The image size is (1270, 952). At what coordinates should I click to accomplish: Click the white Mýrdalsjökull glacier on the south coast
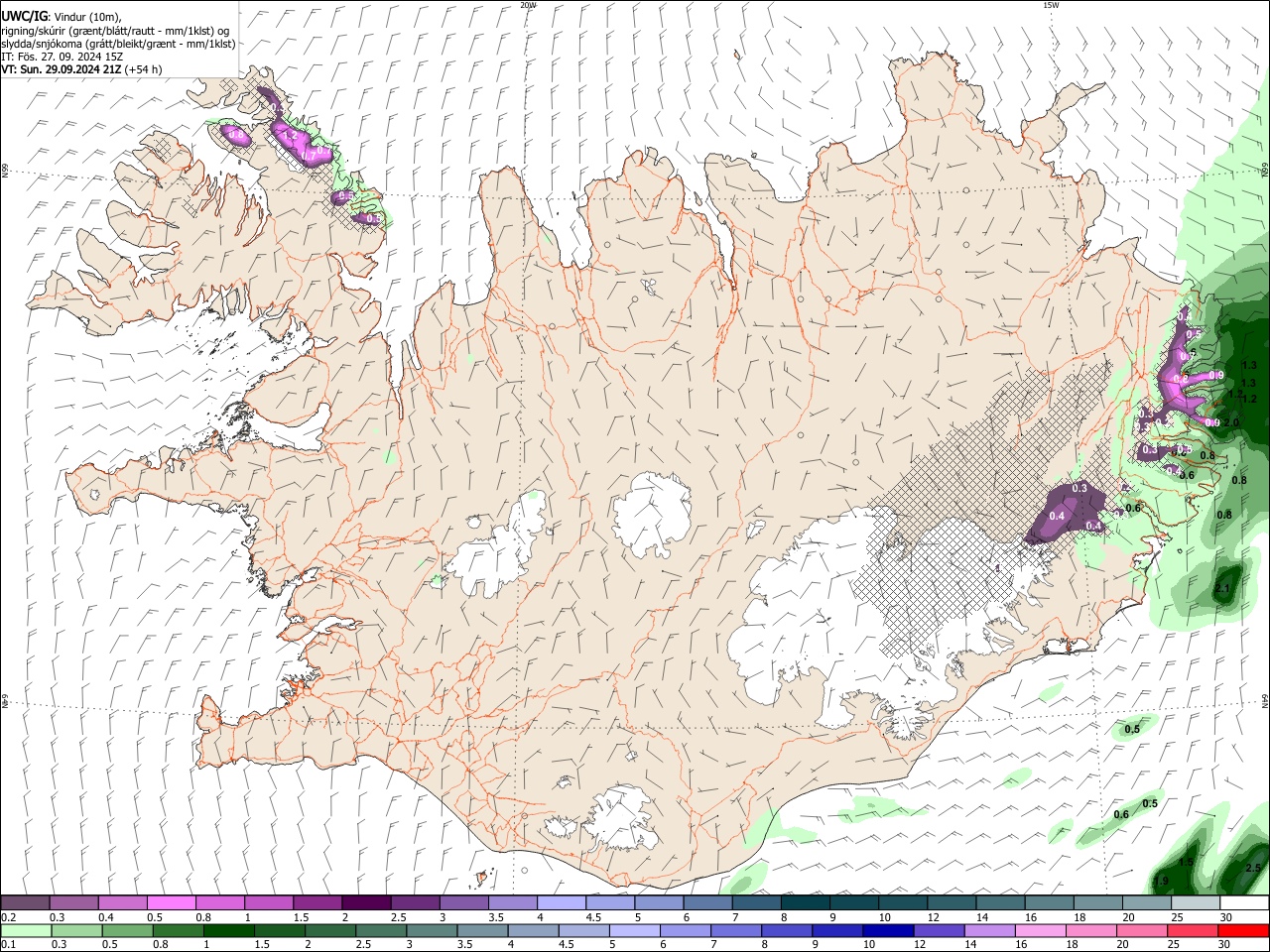tap(620, 818)
